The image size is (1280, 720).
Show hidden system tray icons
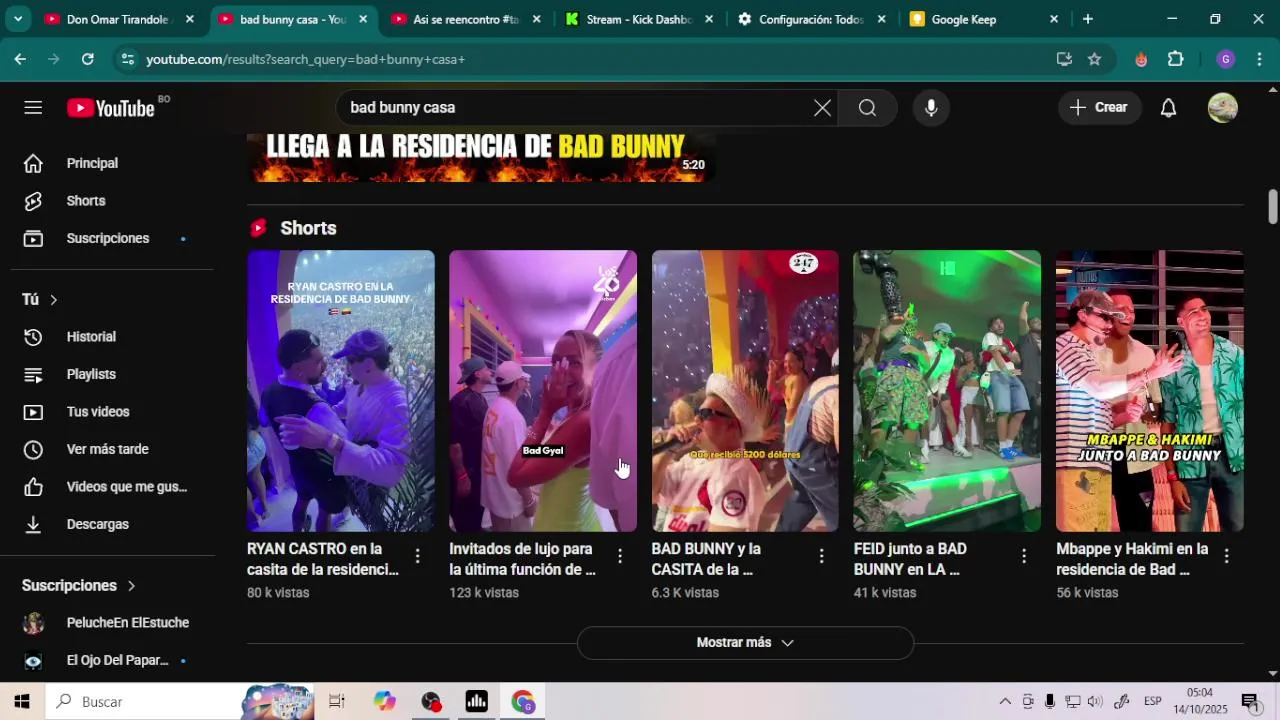(1005, 702)
